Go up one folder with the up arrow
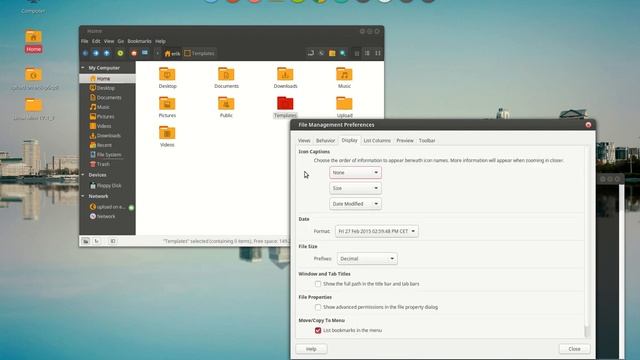This screenshot has width=640, height=360. pos(107,53)
